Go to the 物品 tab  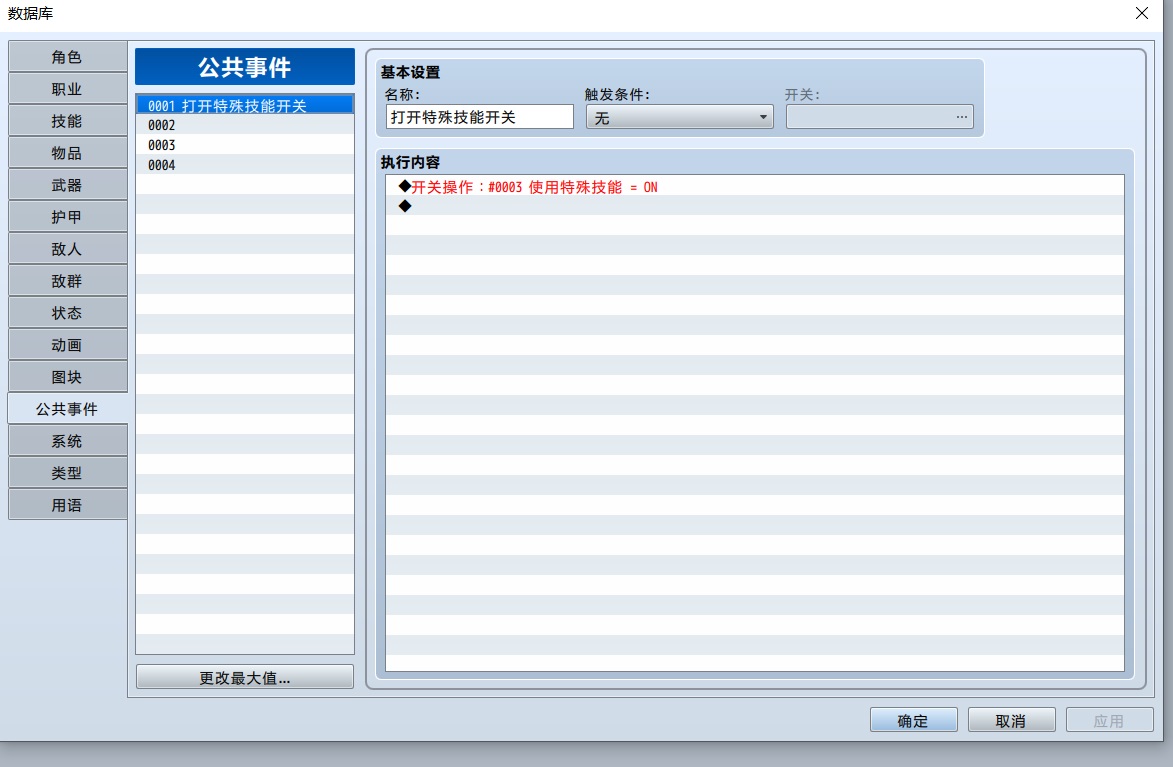pos(67,153)
